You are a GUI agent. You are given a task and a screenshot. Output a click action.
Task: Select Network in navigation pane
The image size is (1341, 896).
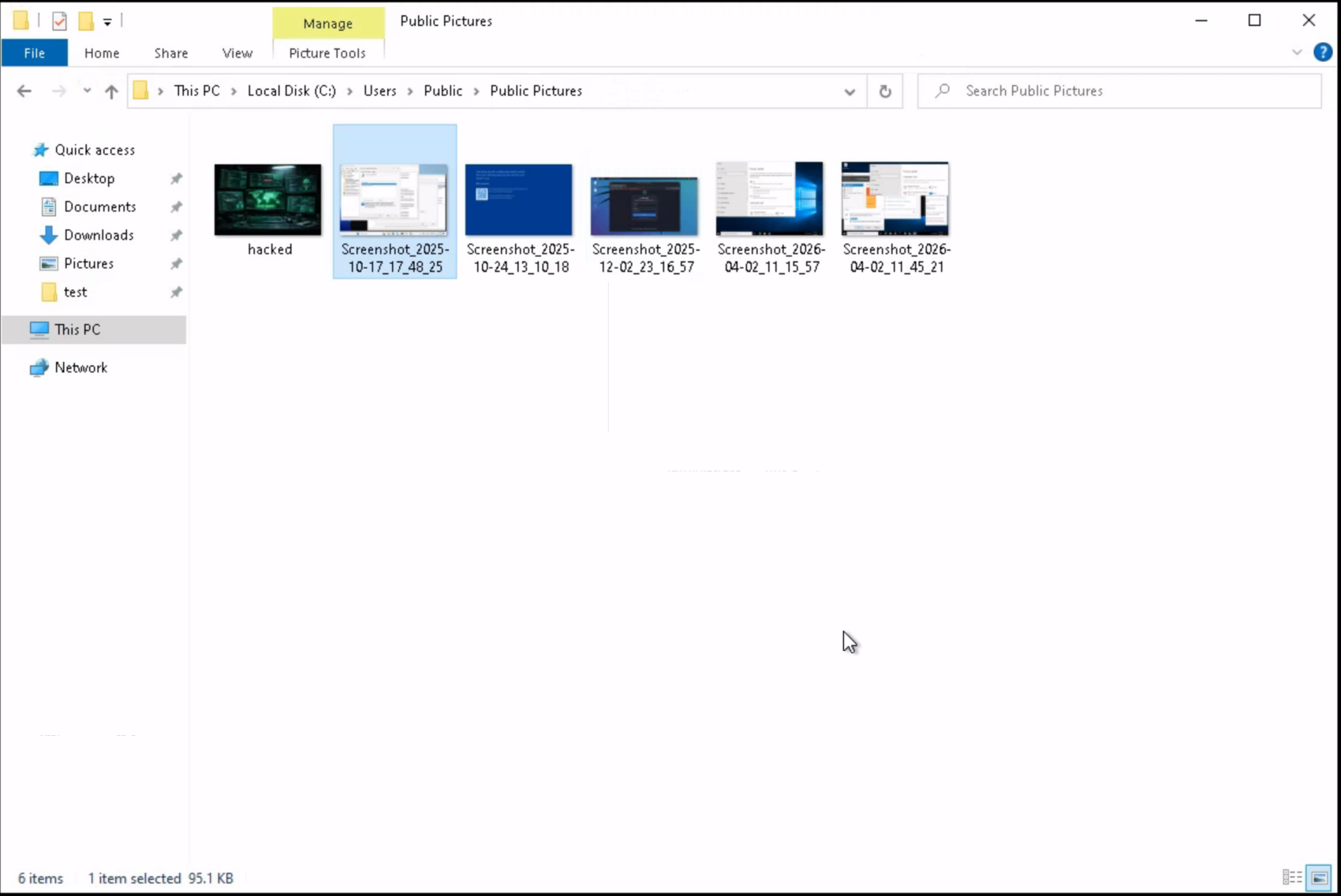point(80,368)
